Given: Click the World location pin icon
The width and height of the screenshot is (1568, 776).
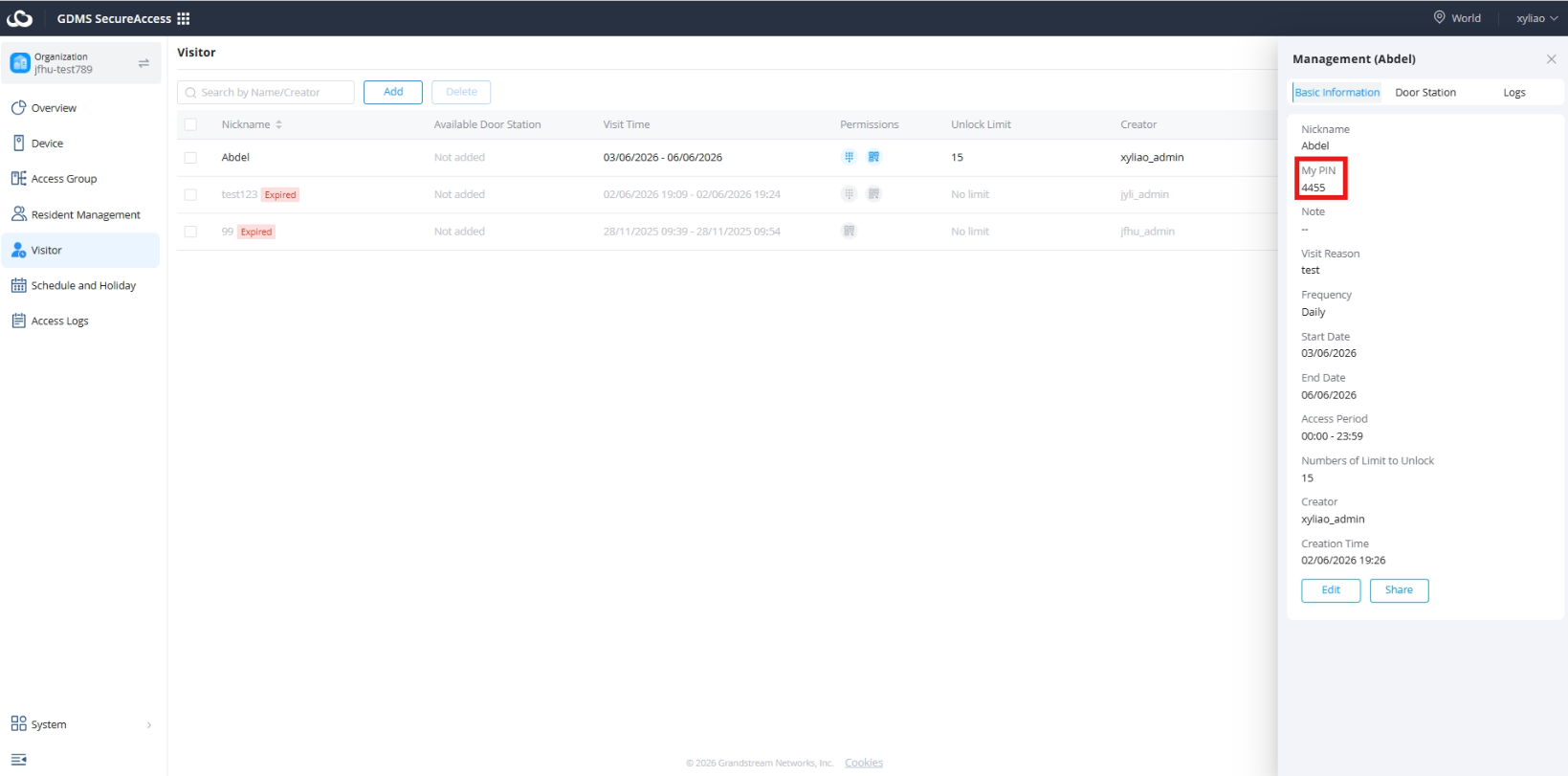Looking at the screenshot, I should 1439,17.
